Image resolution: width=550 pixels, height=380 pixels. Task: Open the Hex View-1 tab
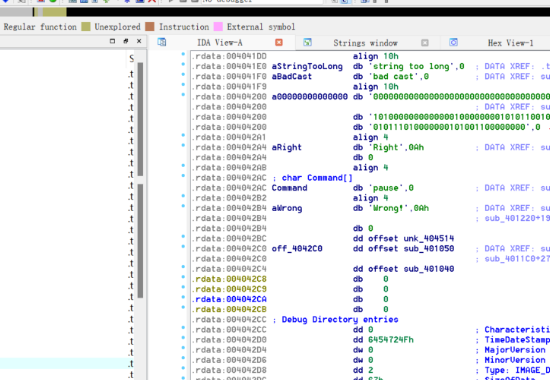510,43
